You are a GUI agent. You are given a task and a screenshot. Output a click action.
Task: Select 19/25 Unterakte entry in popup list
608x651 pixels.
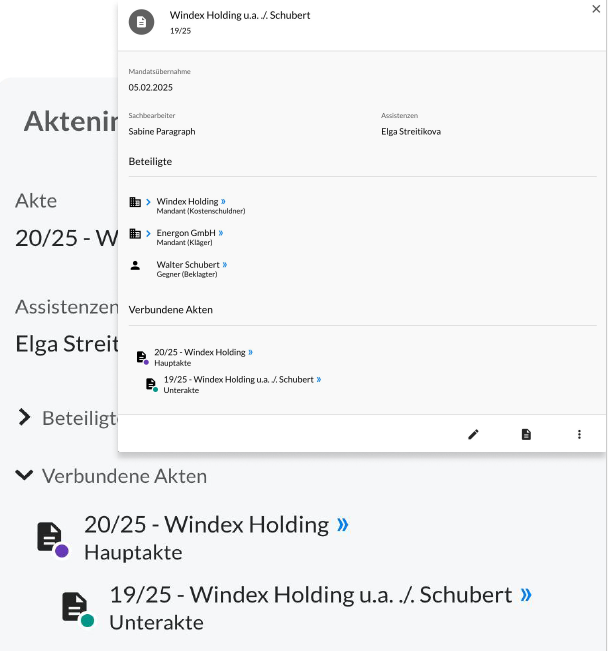(x=238, y=379)
